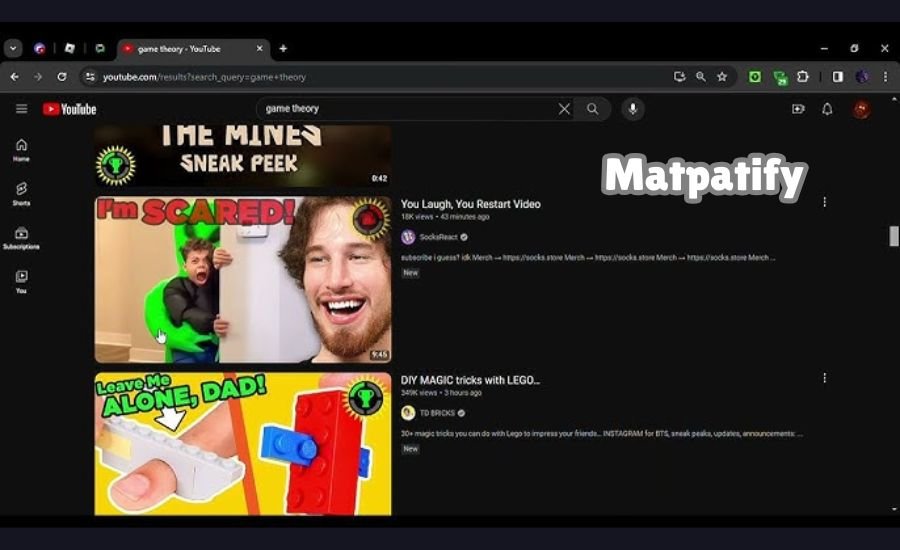Close the game theory YouTube tab
The image size is (900, 550).
coord(259,49)
